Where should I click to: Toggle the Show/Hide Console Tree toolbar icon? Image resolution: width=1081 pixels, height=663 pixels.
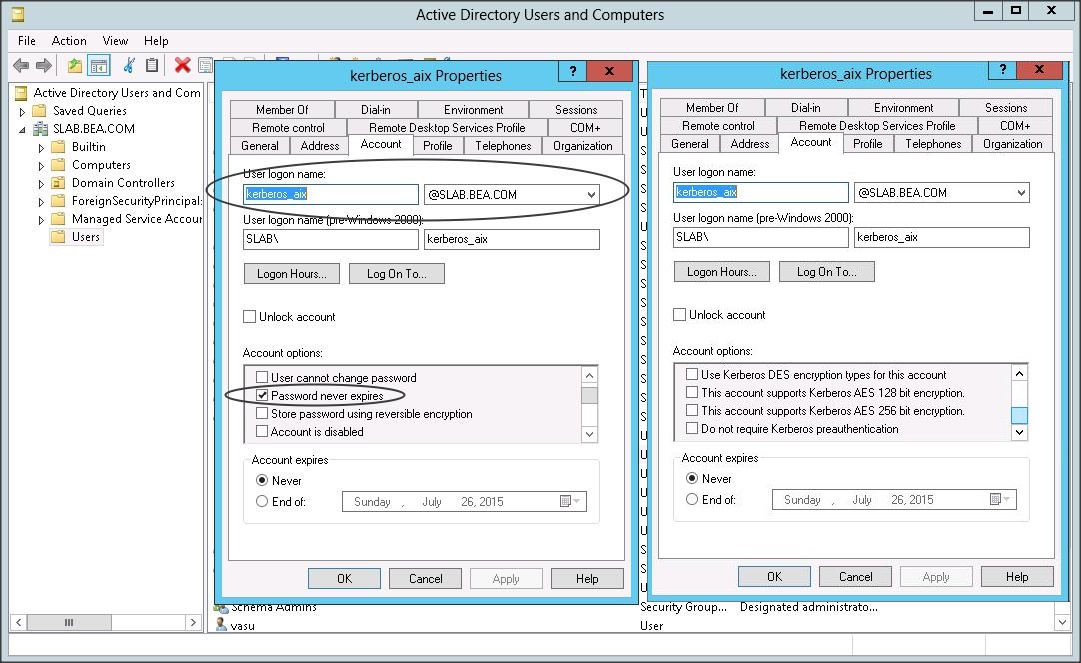pyautogui.click(x=99, y=65)
